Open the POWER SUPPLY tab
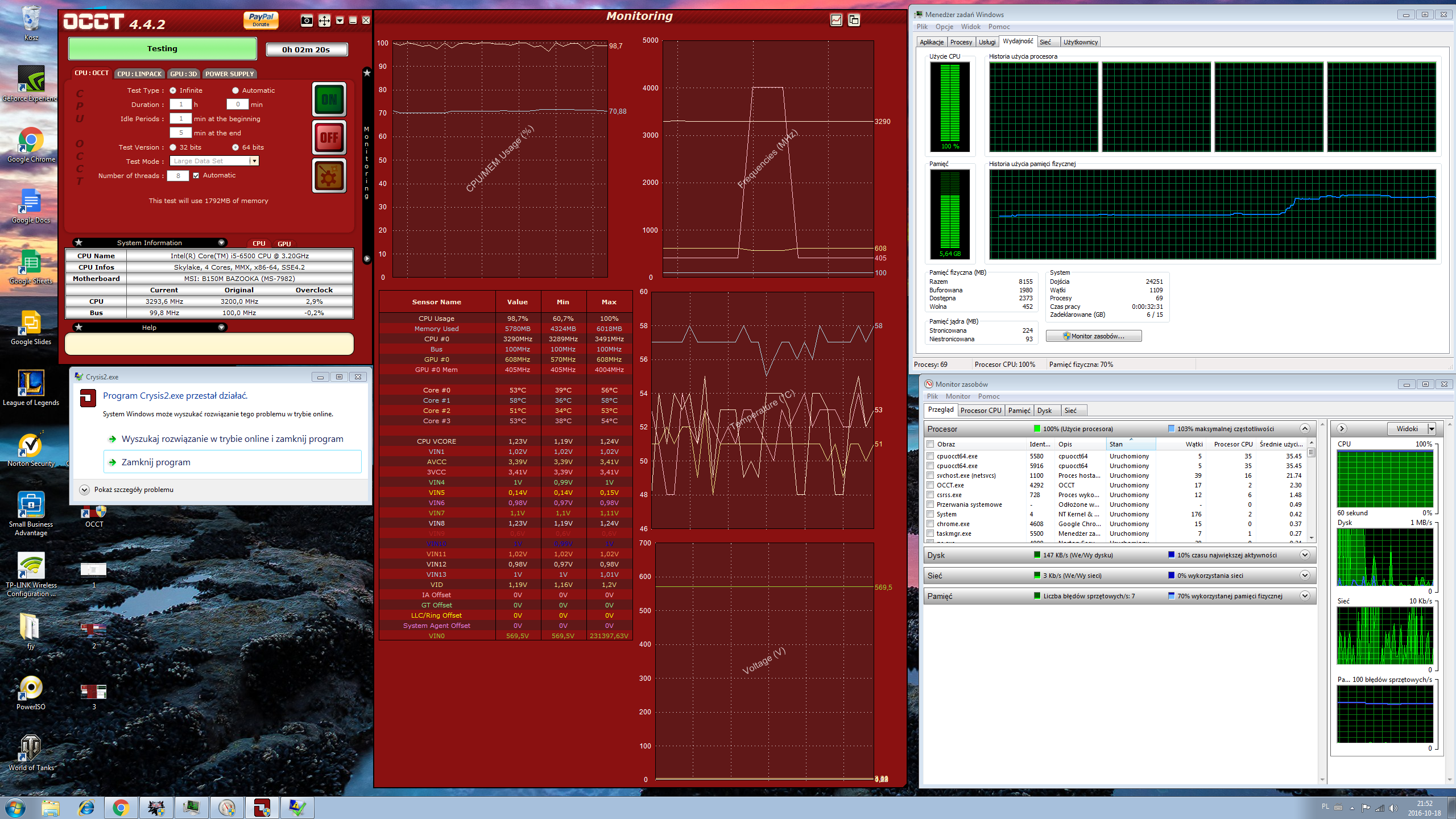 [x=230, y=74]
